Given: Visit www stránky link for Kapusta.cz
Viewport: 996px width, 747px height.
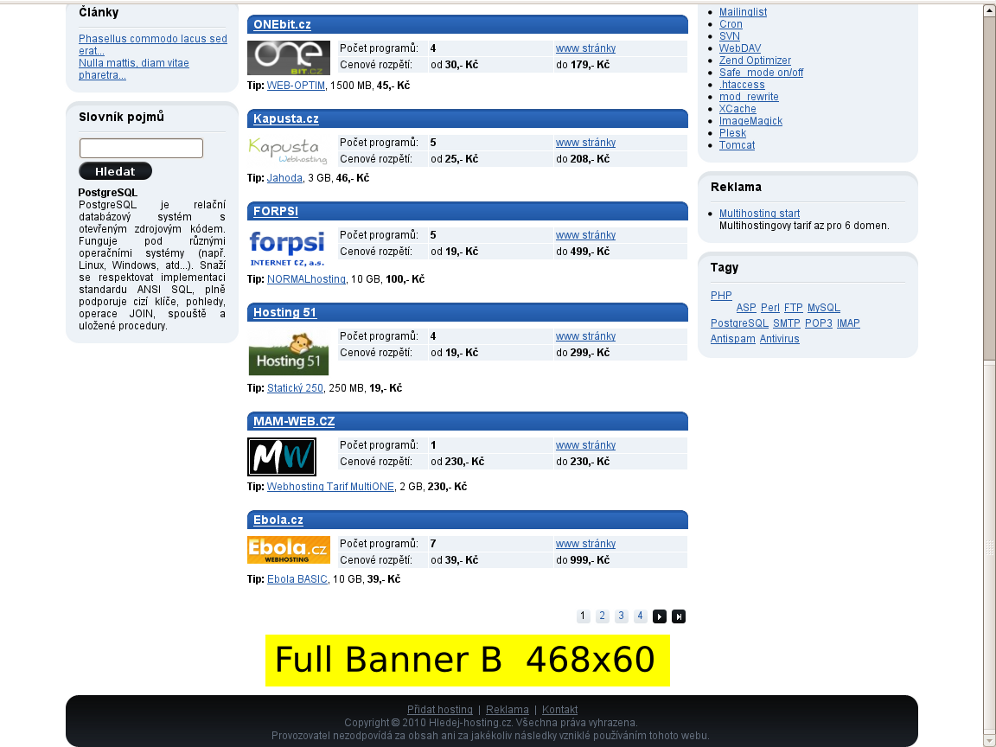Looking at the screenshot, I should click(586, 142).
